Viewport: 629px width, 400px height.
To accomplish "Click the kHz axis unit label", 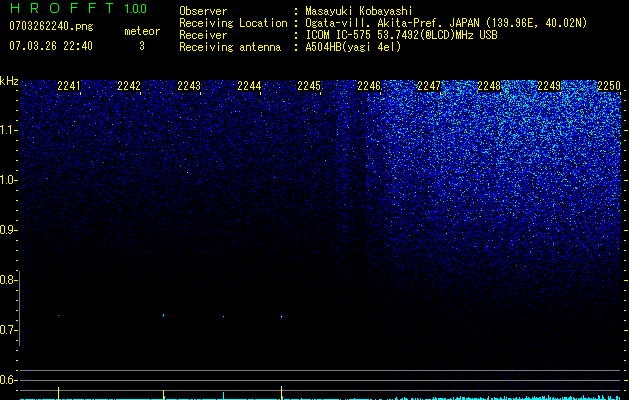I will pos(9,81).
